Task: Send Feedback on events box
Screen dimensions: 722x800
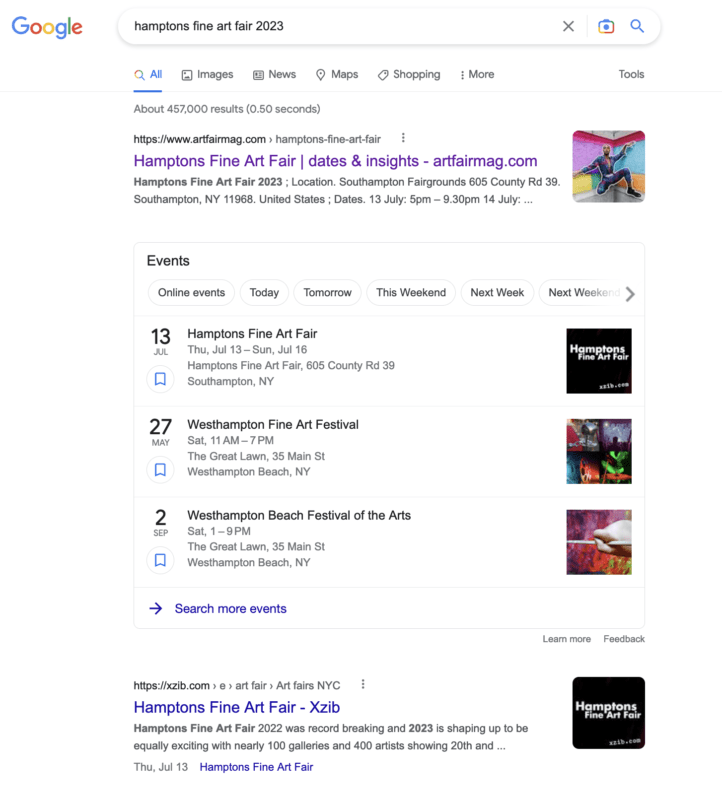Action: 624,639
